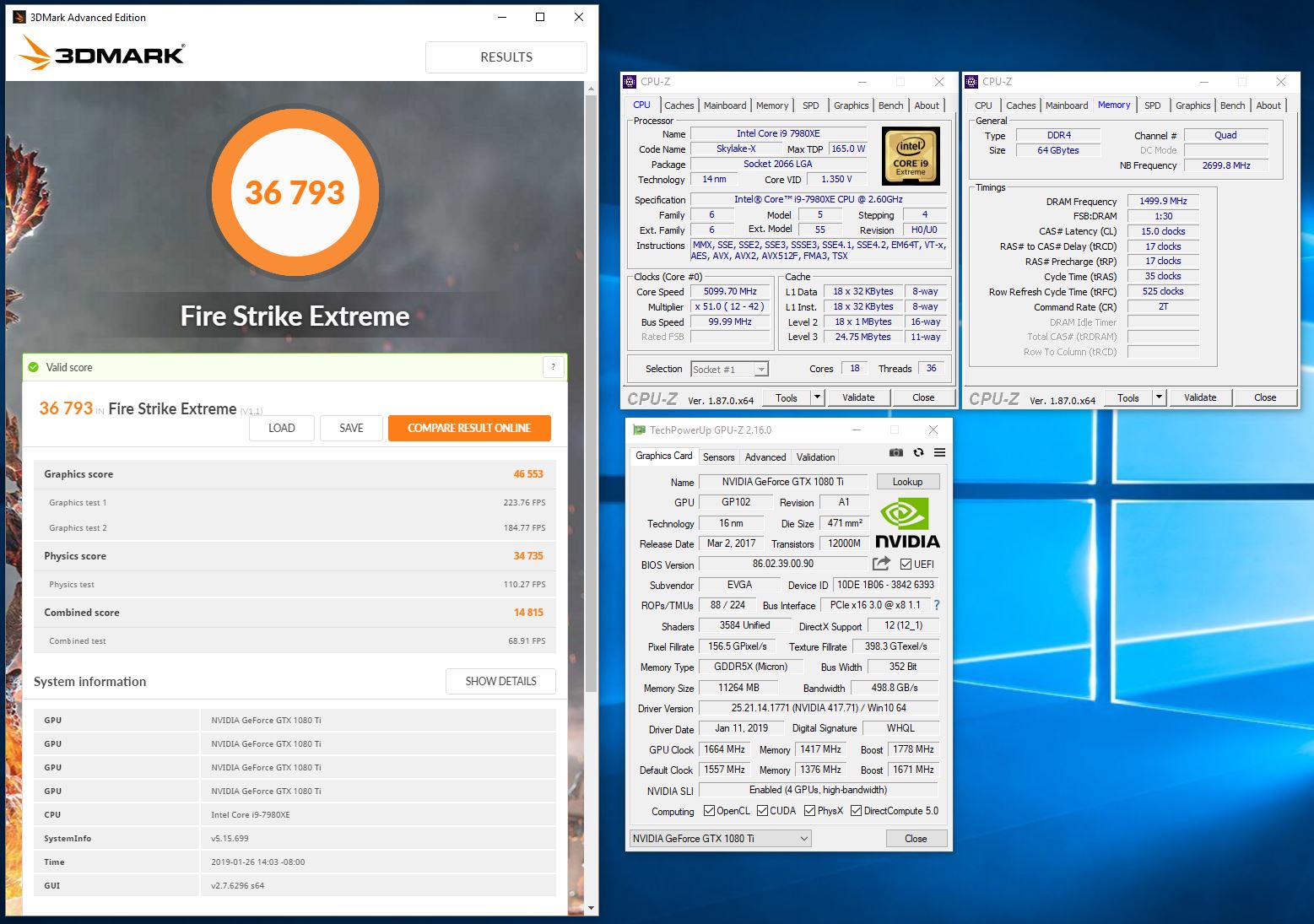Click 3DMark scrollbar up arrow
Viewport: 1314px width, 924px height.
pos(591,88)
